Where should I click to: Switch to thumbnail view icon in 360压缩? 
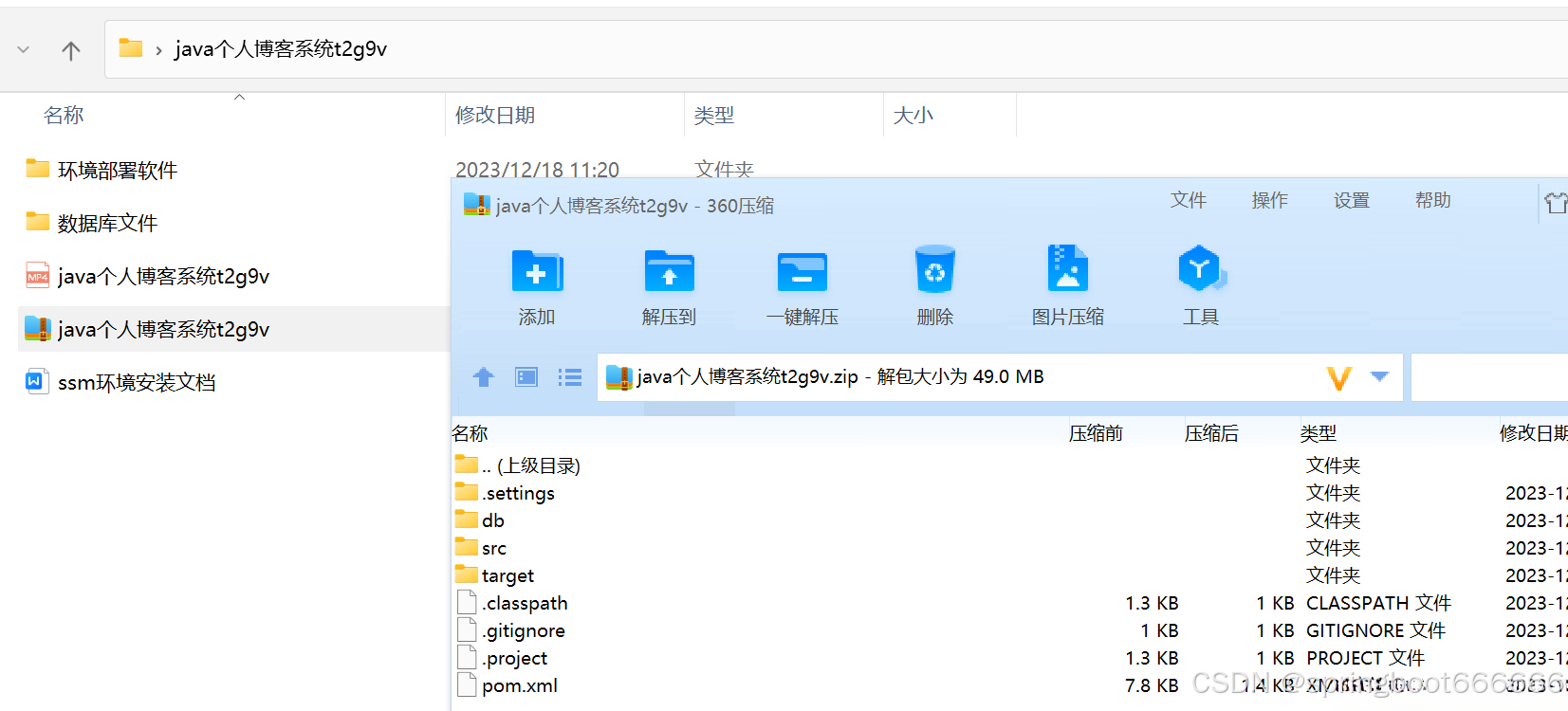coord(526,377)
